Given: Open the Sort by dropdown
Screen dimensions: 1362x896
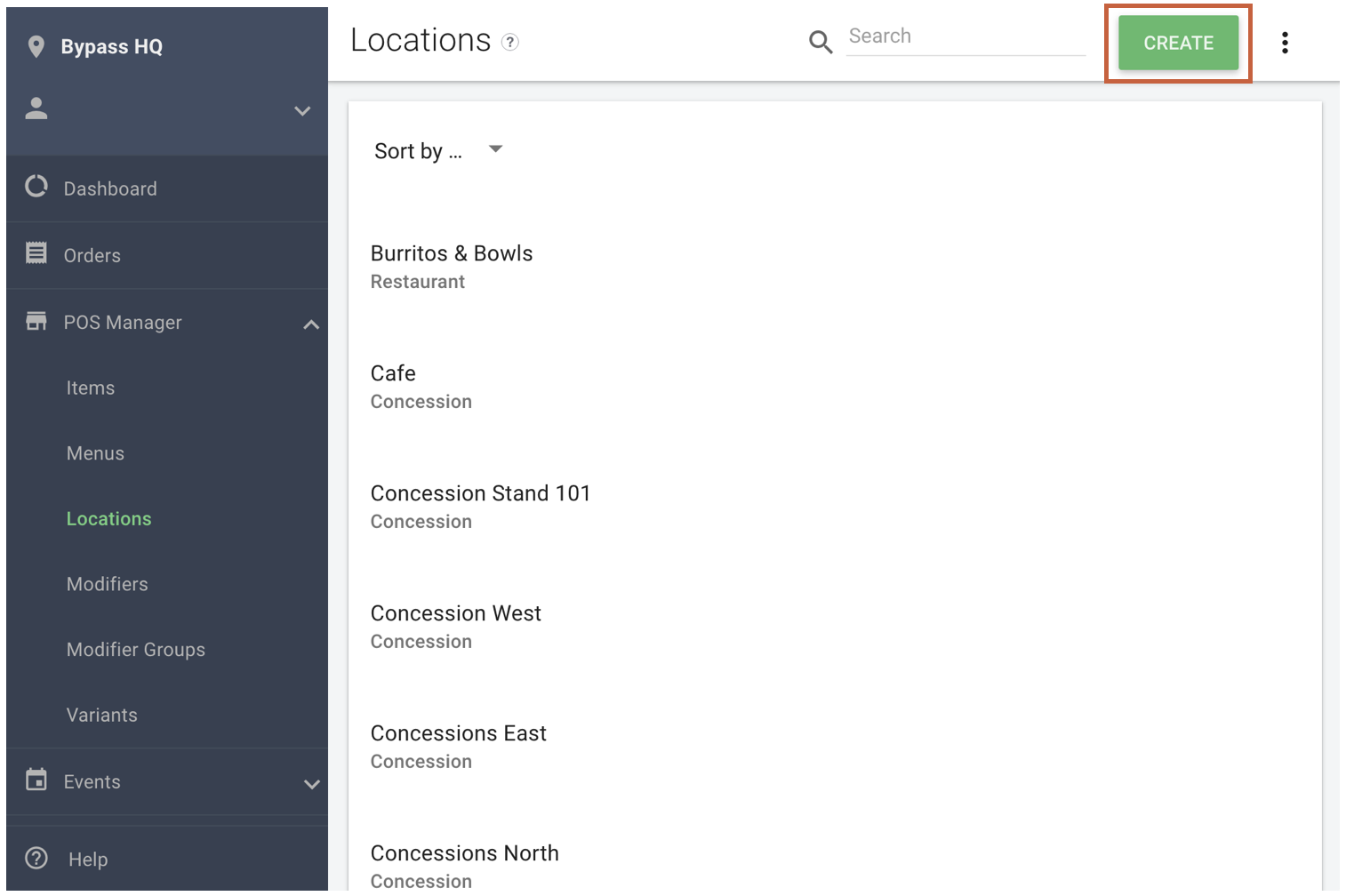Looking at the screenshot, I should [x=438, y=151].
